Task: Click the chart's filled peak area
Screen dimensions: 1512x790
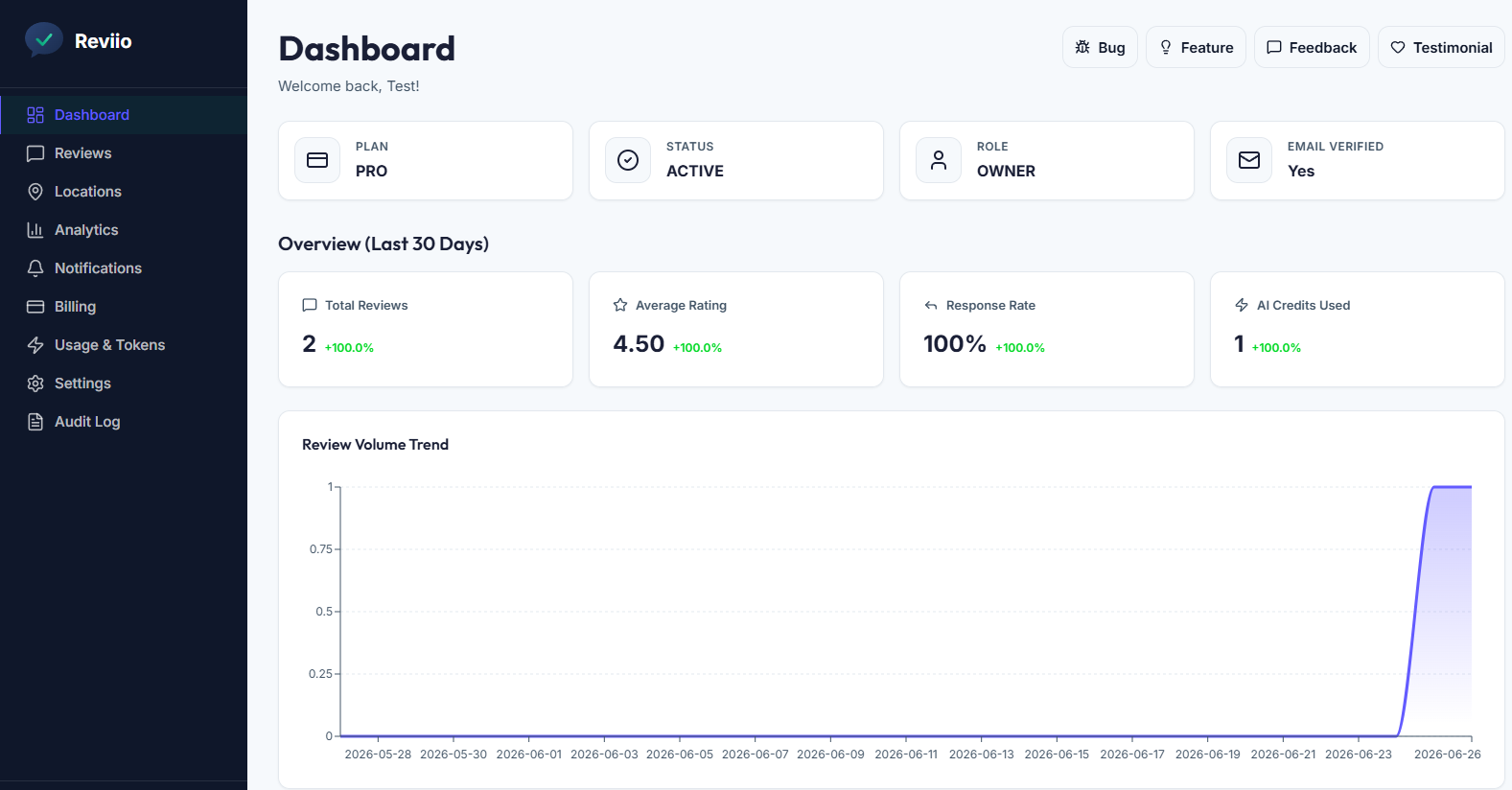Action: (1443, 604)
